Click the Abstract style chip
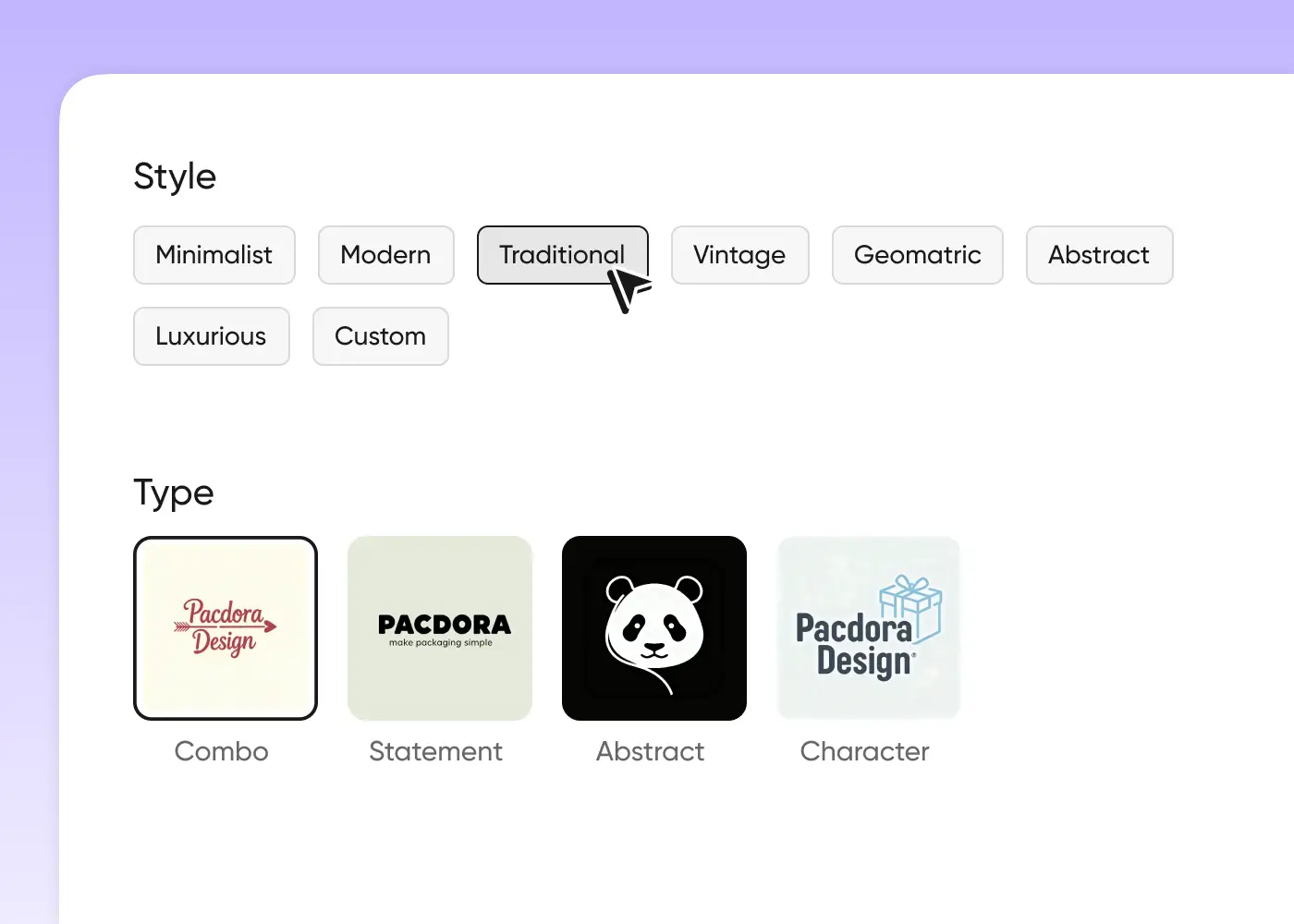 coord(1099,255)
